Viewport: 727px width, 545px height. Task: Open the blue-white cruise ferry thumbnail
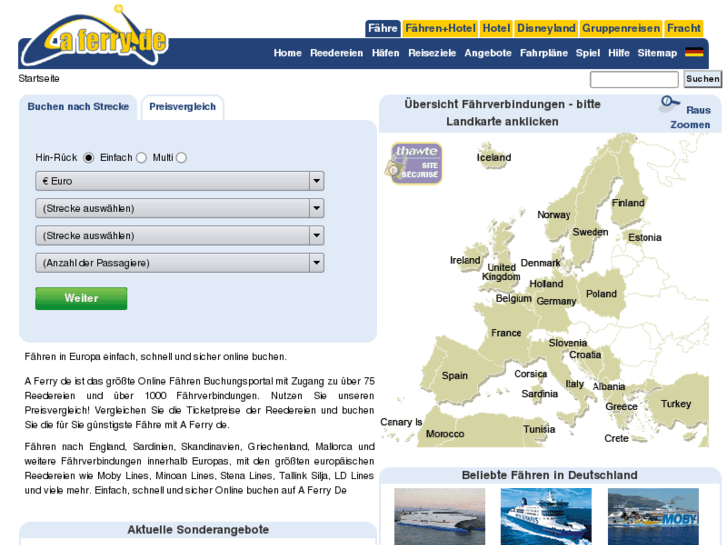point(546,516)
